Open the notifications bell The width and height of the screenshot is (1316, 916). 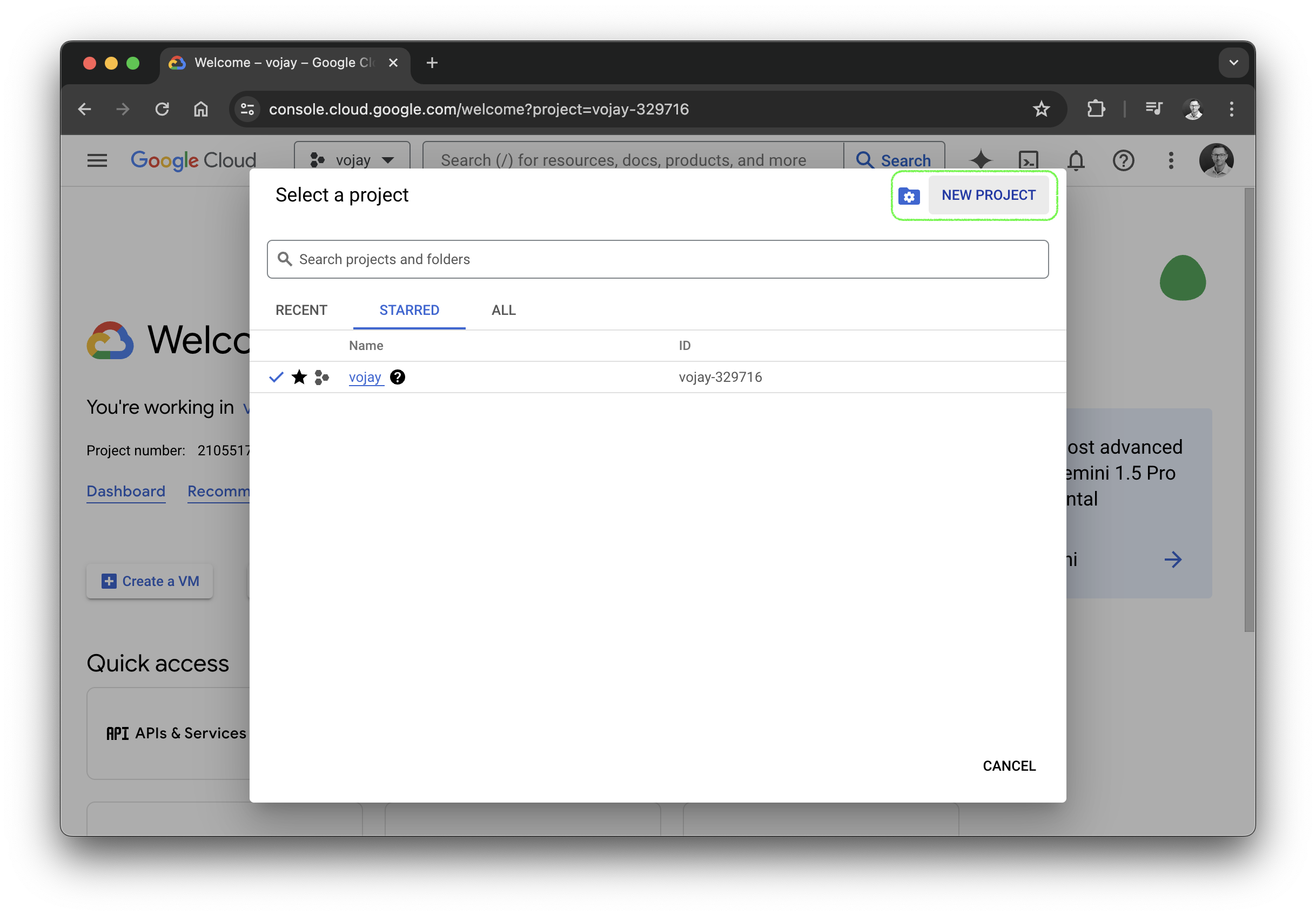tap(1076, 160)
